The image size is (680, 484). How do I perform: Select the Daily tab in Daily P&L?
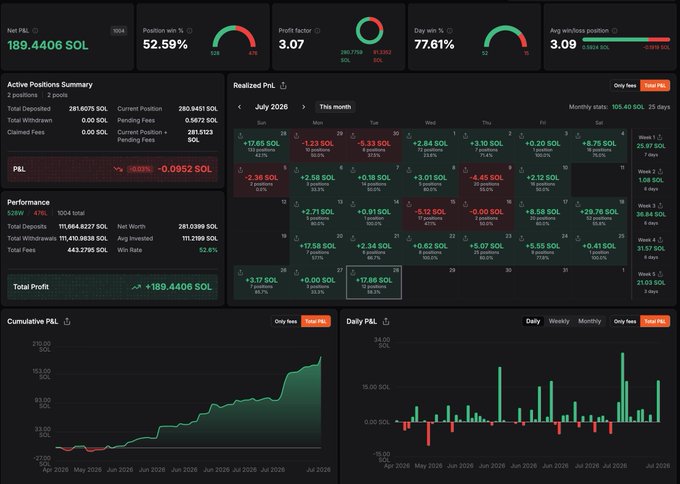click(x=533, y=321)
